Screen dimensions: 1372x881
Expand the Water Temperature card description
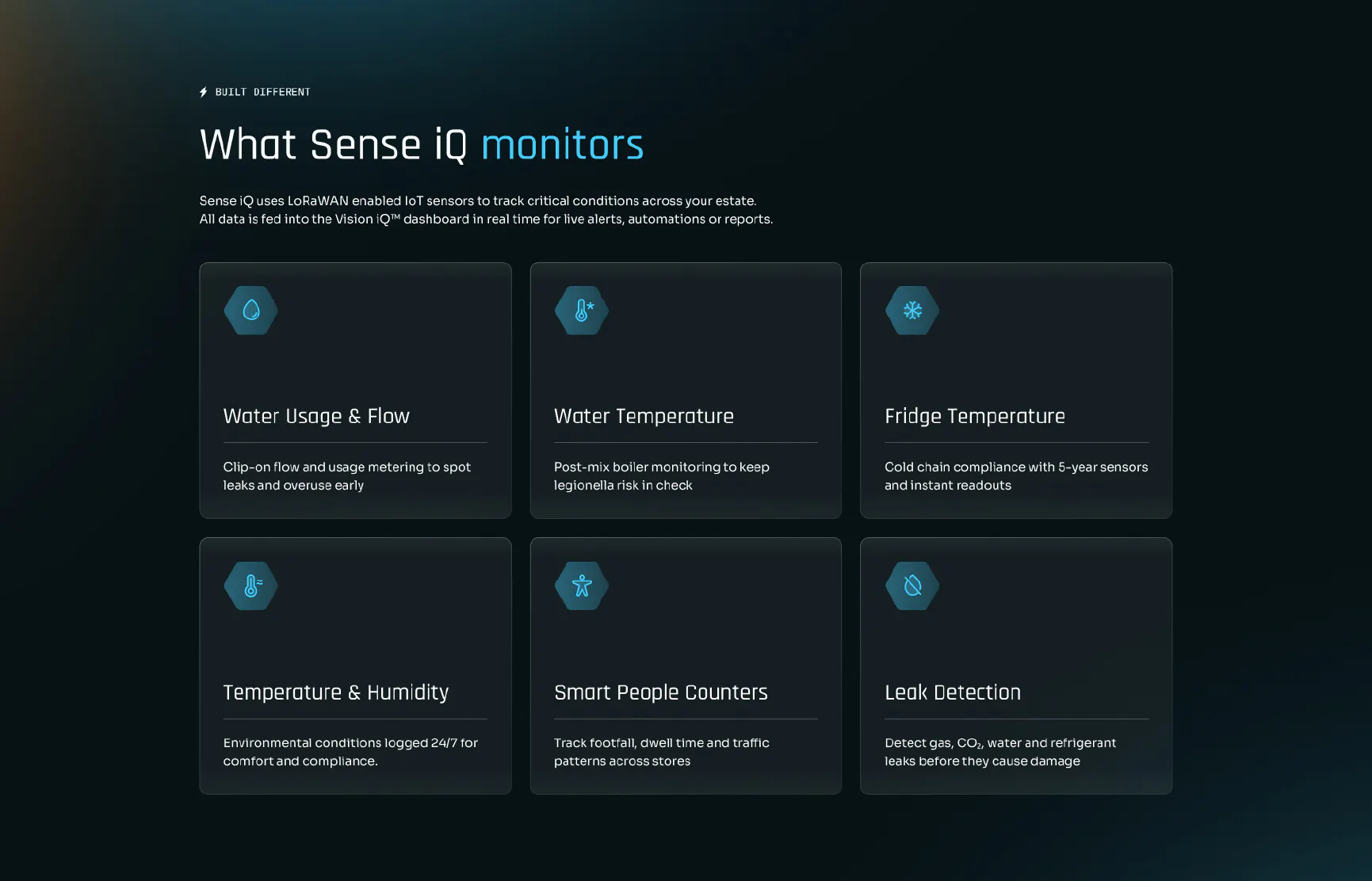click(x=661, y=475)
